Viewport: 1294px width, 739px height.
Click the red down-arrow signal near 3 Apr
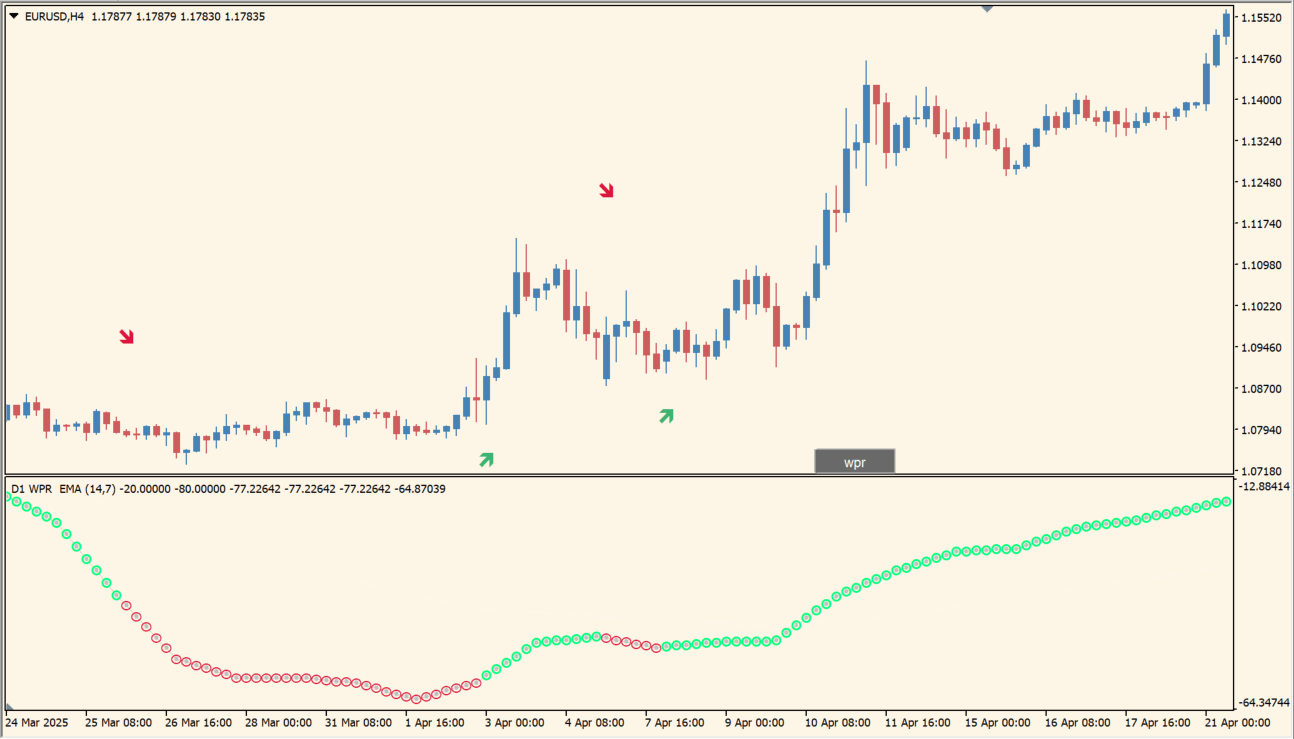point(607,189)
